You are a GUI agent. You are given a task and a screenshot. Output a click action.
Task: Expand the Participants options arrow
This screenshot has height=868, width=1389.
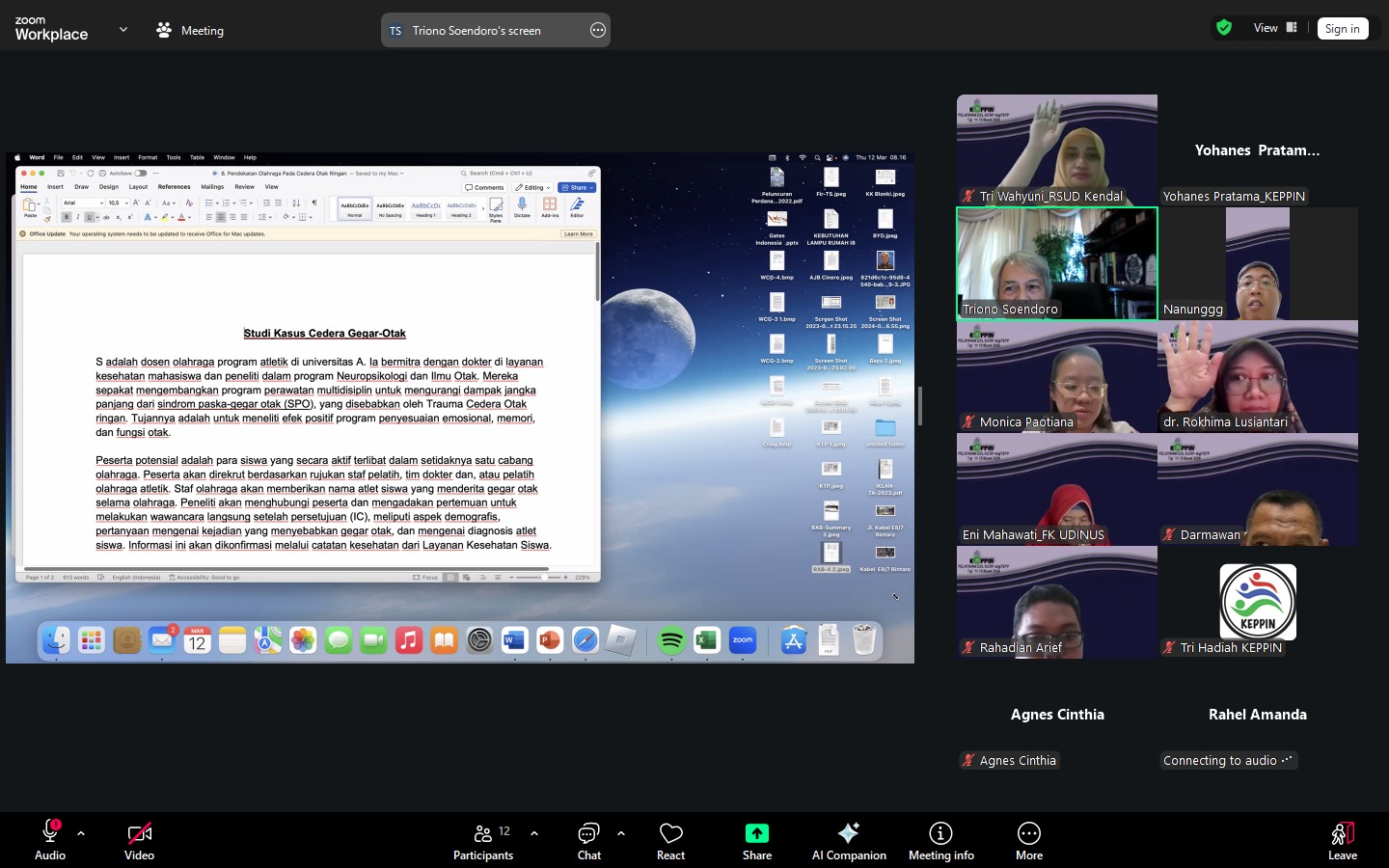click(534, 833)
